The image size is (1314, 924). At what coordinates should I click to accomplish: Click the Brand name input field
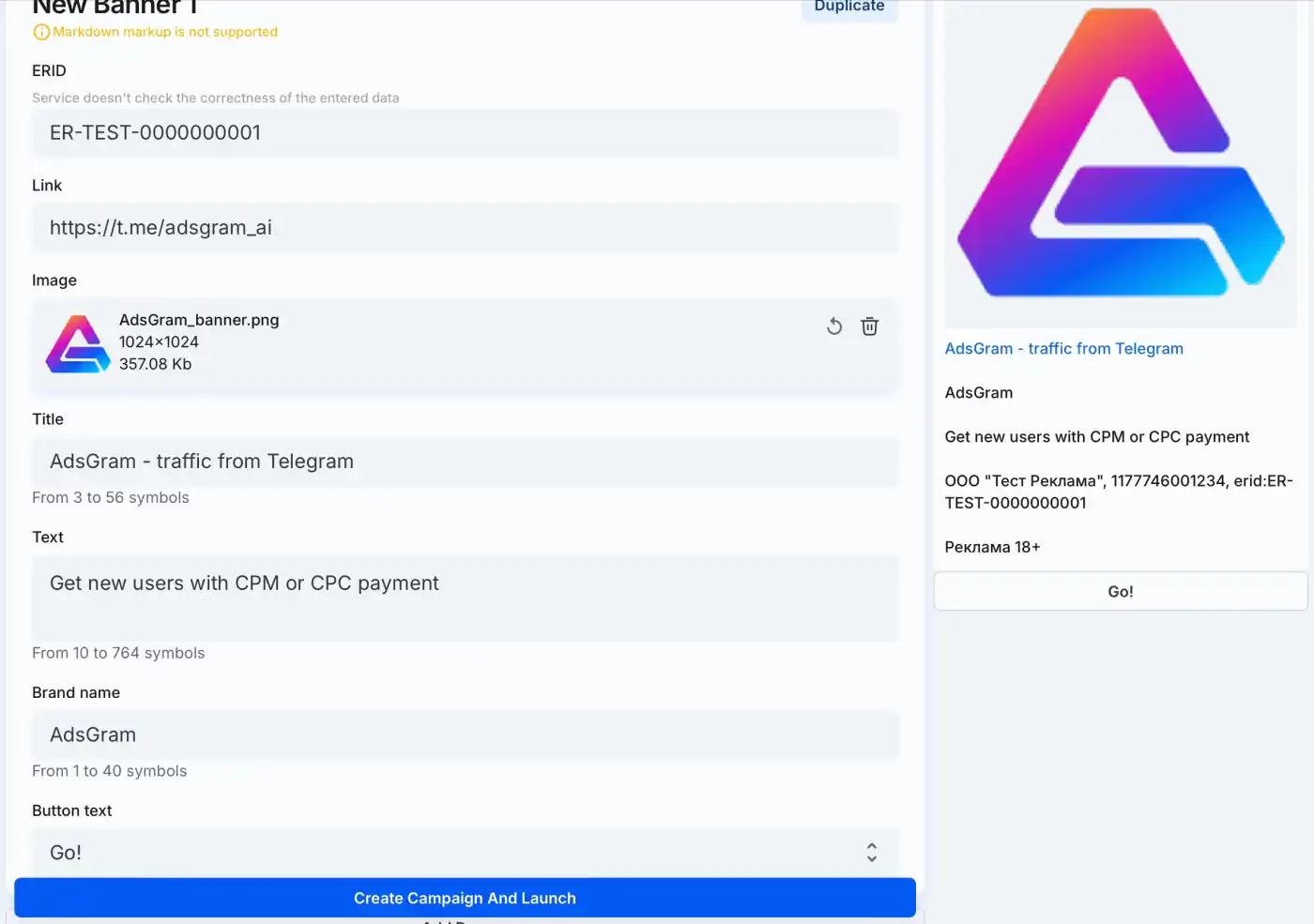(466, 735)
